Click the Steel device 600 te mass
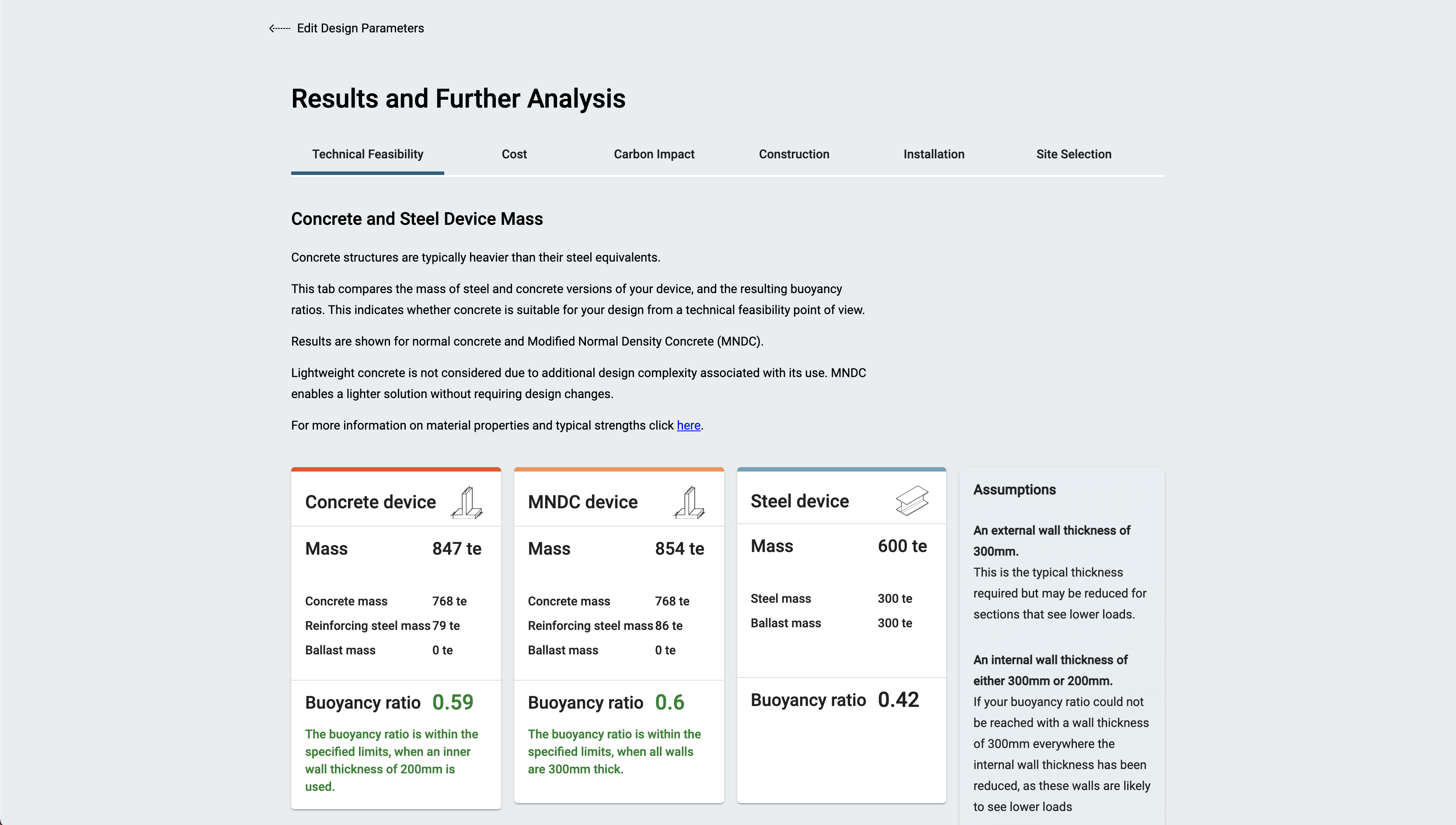 point(902,546)
